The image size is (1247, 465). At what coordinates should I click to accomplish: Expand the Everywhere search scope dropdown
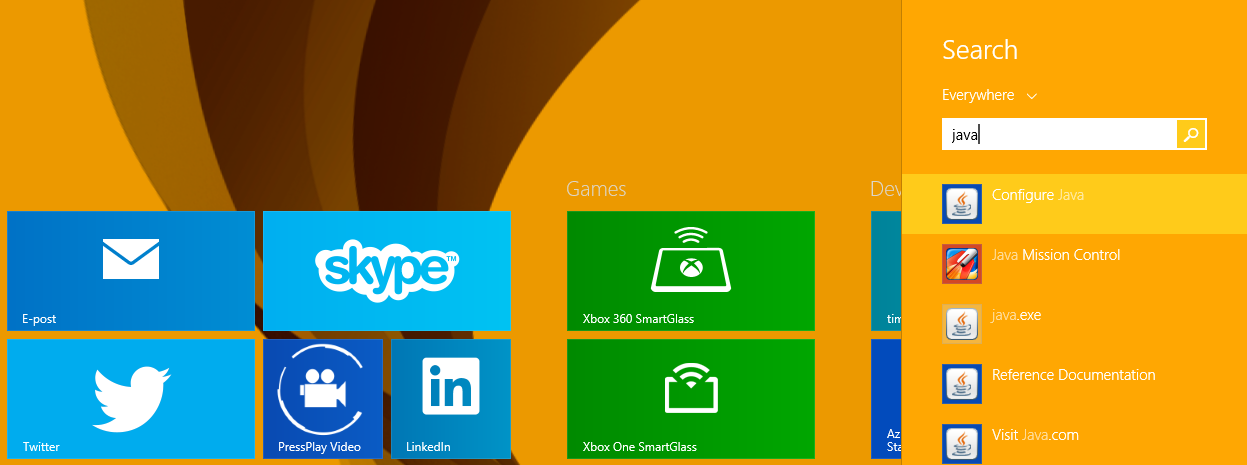(x=989, y=95)
